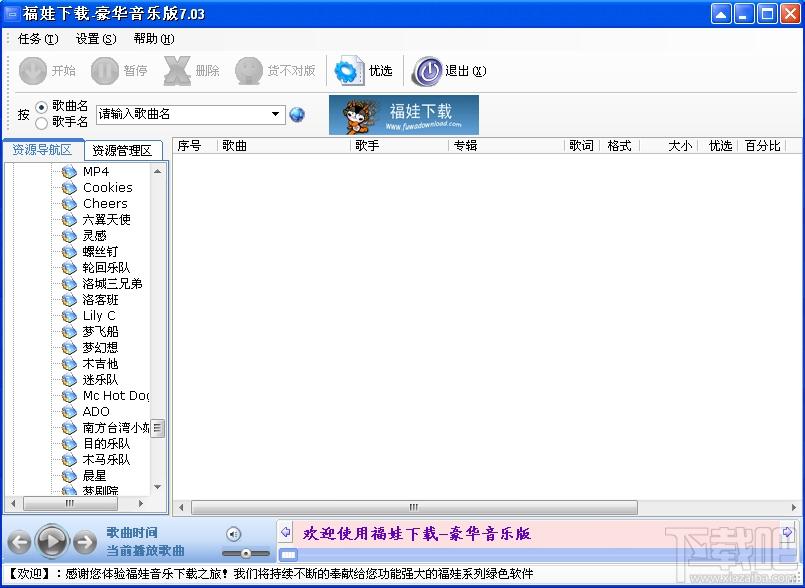805x588 pixels.
Task: Click the icon next to ADO
Action: 69,412
